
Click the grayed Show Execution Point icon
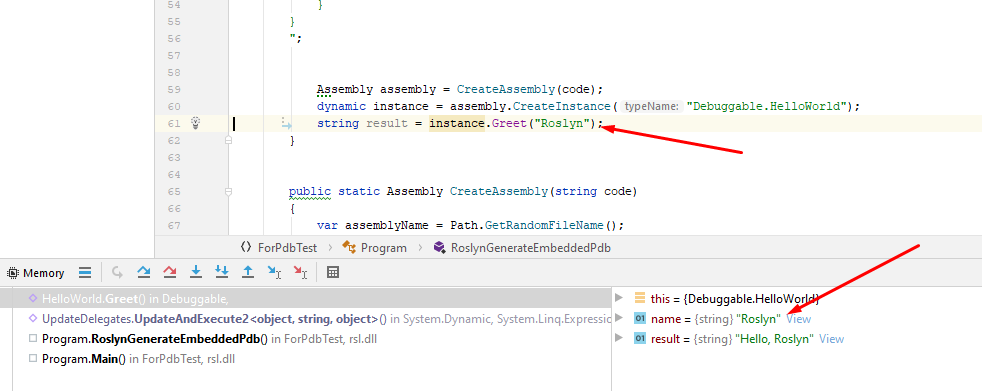point(116,272)
